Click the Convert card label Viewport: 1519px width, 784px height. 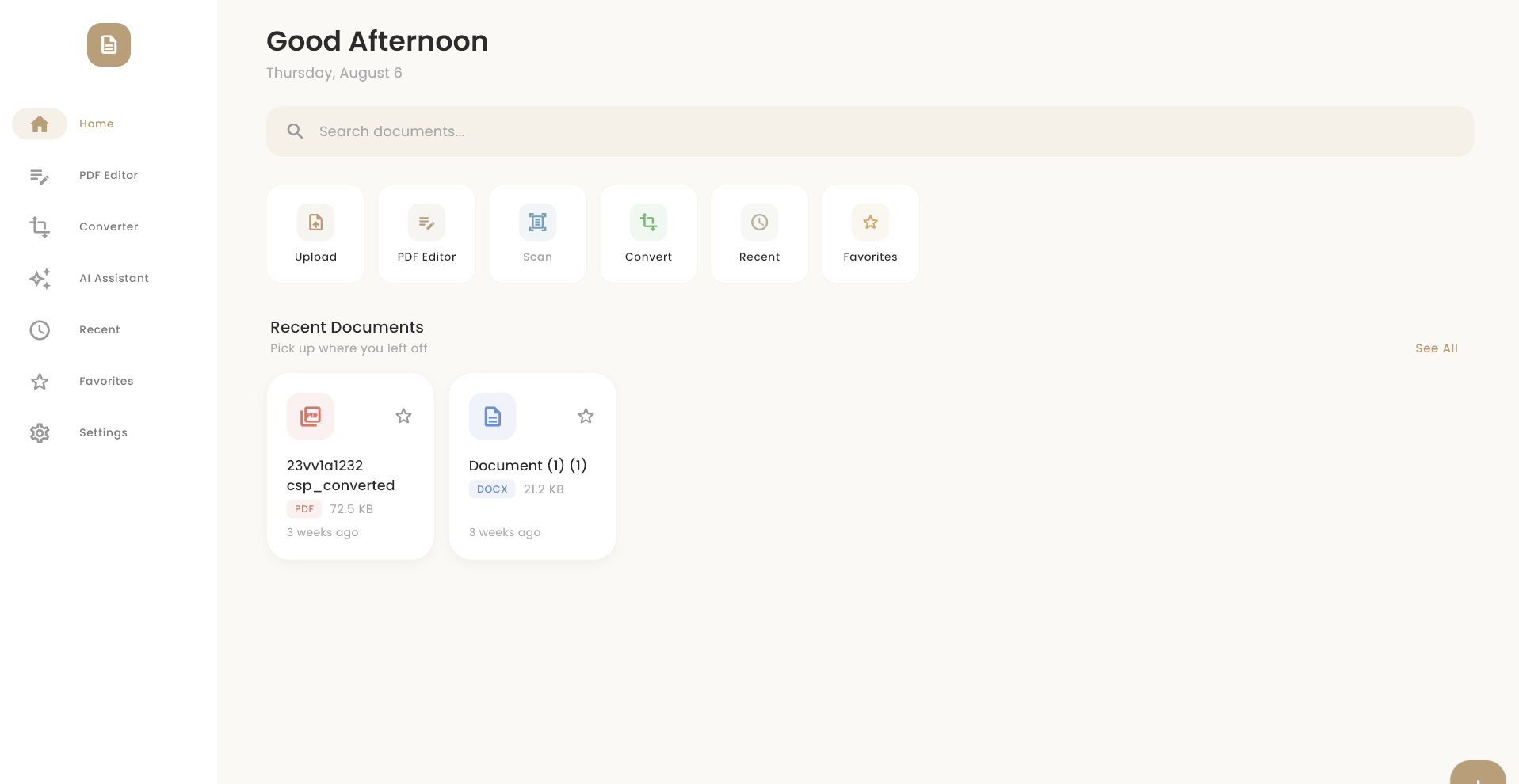point(648,257)
